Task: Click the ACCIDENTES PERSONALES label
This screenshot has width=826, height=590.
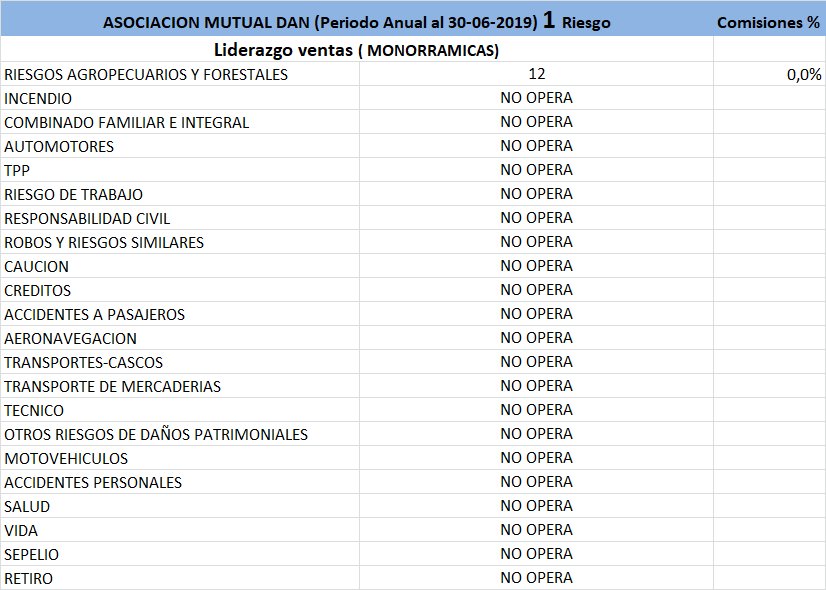Action: [93, 483]
